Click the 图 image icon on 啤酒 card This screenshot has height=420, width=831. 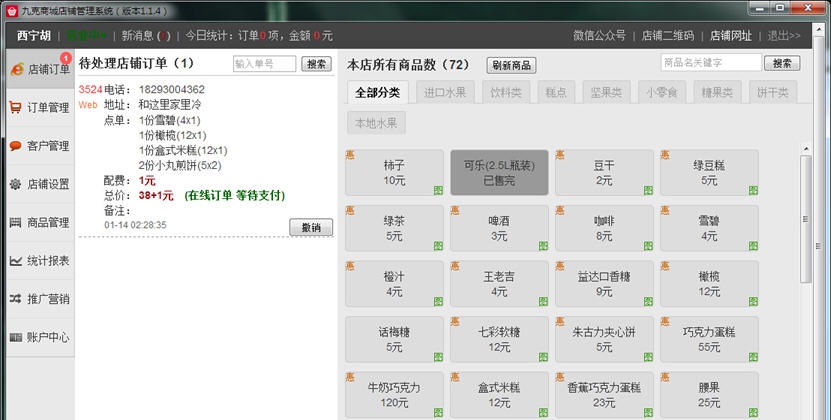543,246
